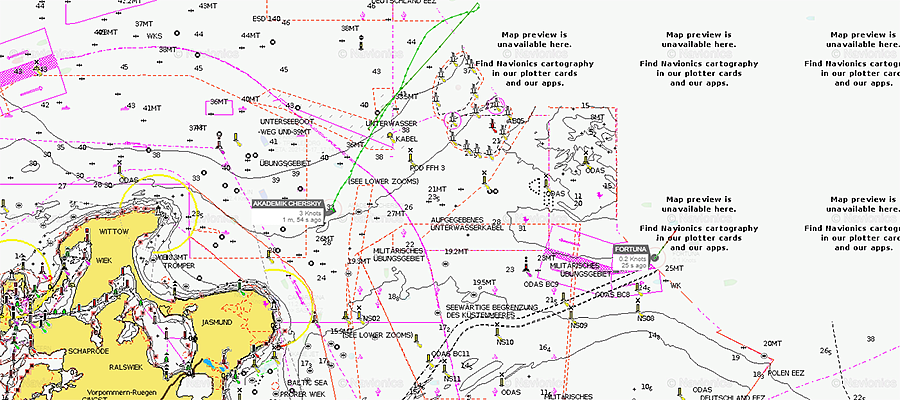The height and width of the screenshot is (400, 900).
Task: Click the Fortuna 0.2 Knots info box
Action: (x=631, y=262)
